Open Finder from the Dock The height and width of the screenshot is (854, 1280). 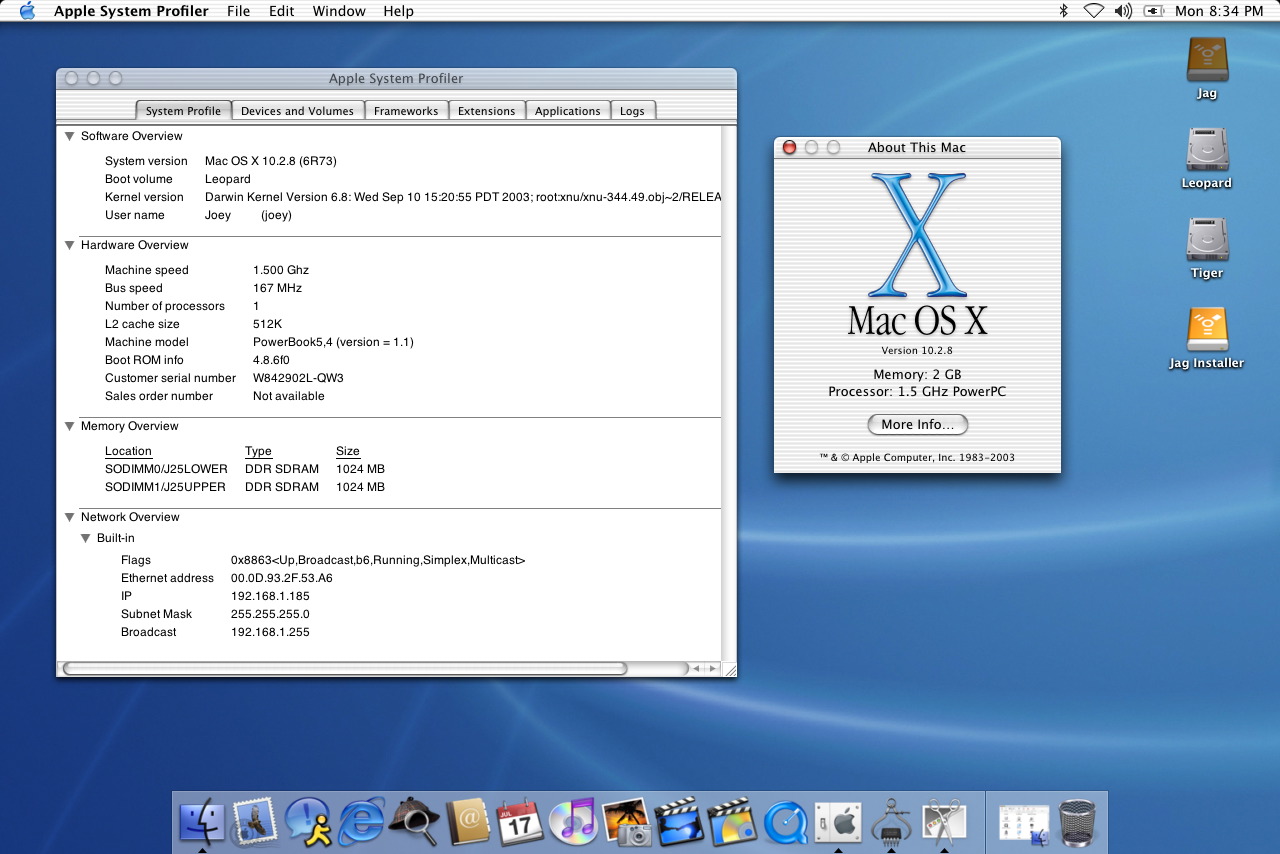(202, 822)
